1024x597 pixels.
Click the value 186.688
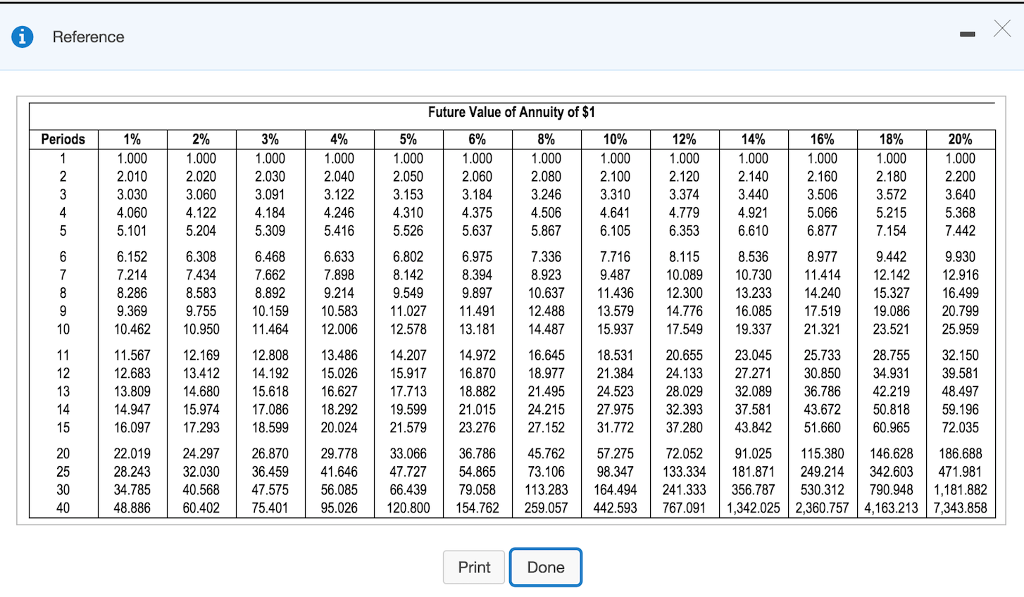click(960, 453)
